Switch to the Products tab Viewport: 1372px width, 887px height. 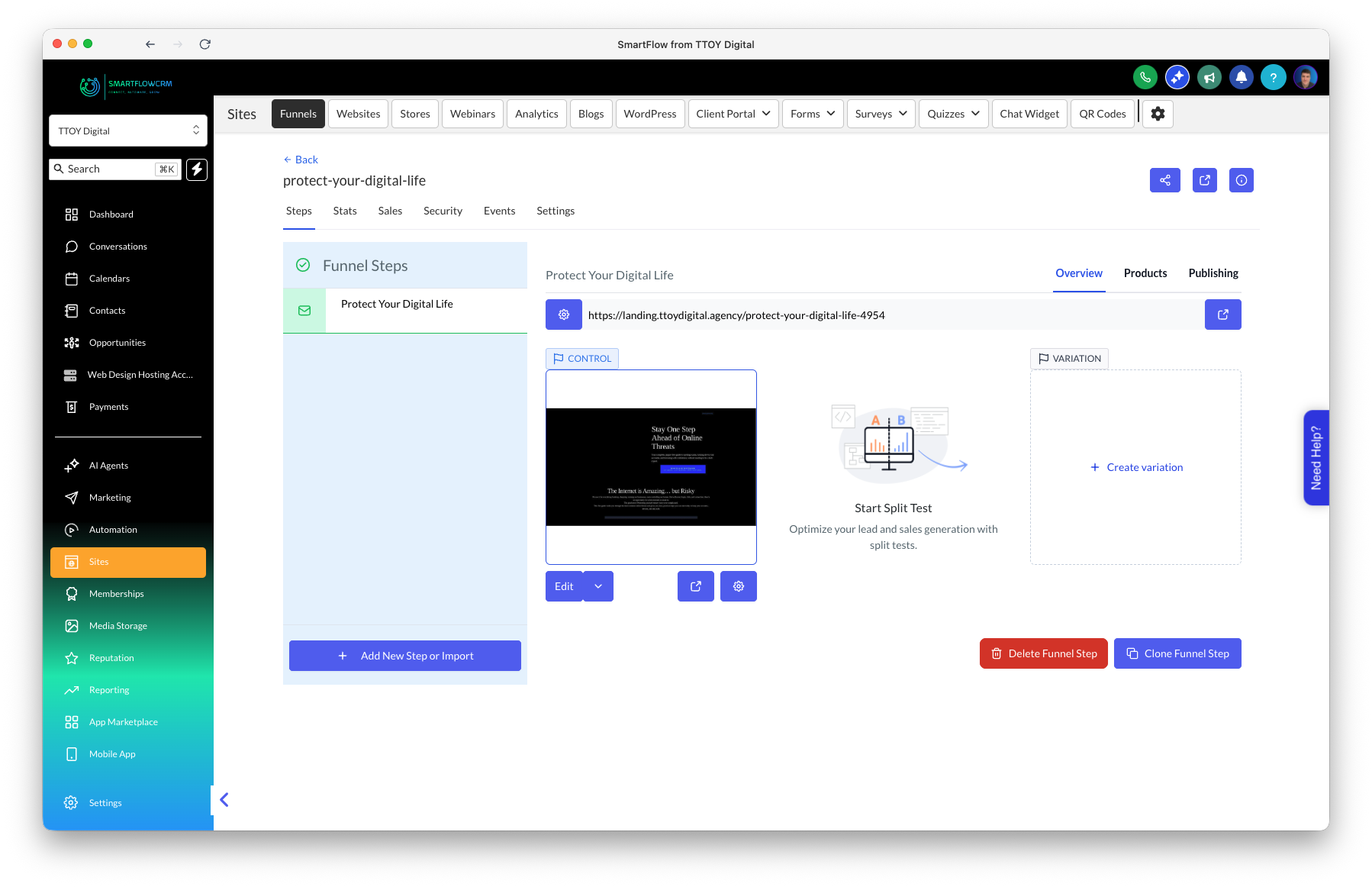tap(1145, 273)
